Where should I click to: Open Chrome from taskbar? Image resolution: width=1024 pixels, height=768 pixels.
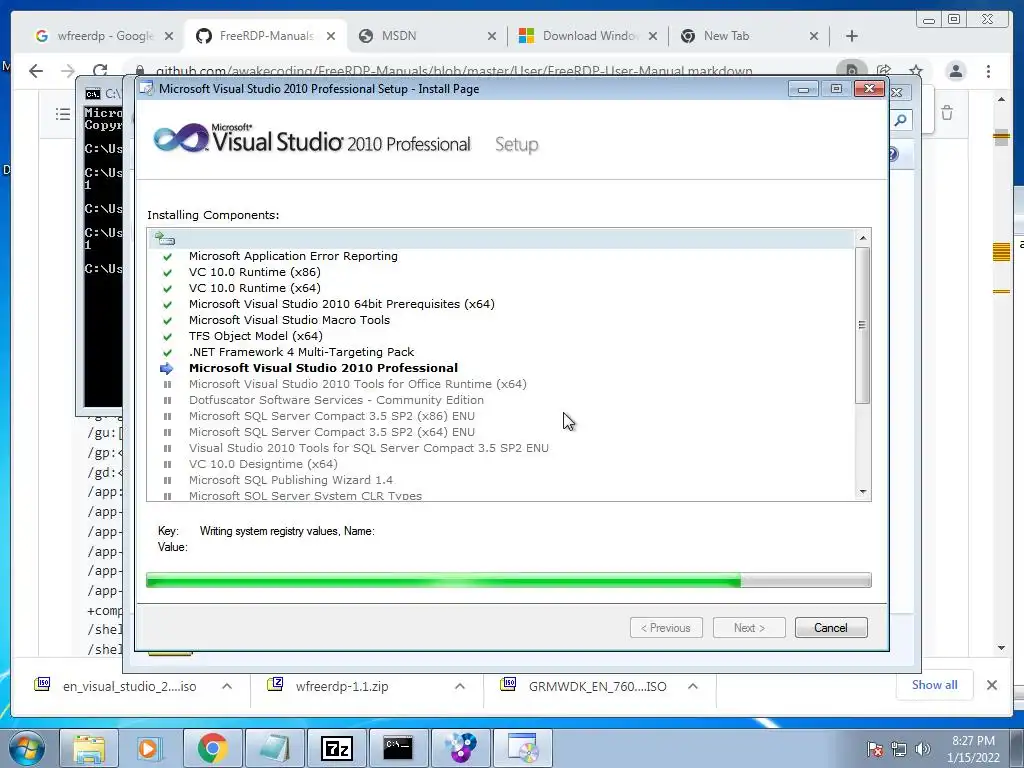pyautogui.click(x=212, y=748)
